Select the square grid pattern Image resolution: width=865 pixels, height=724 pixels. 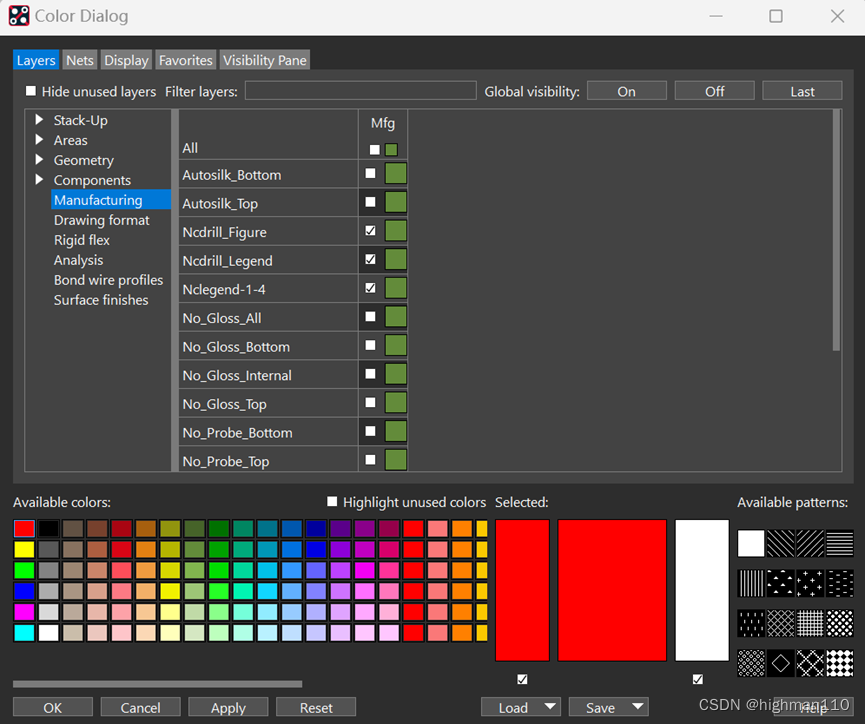(x=810, y=623)
